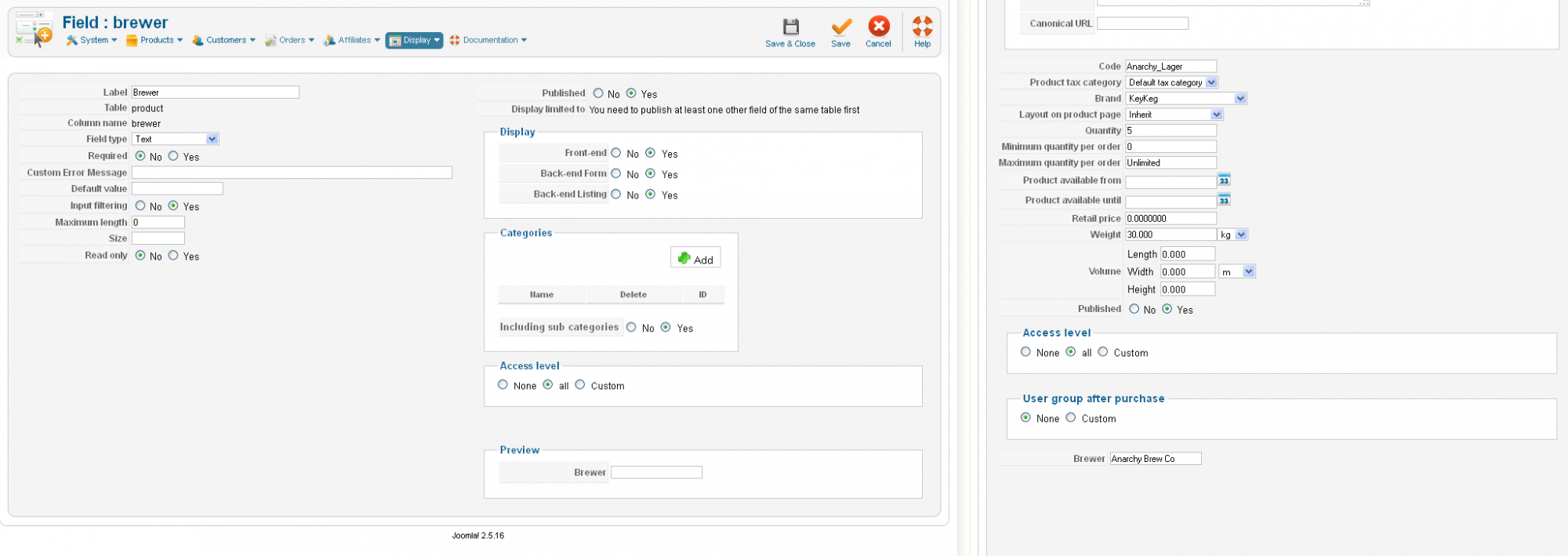Click the Field page header icon
This screenshot has width=1568, height=556.
tap(34, 30)
